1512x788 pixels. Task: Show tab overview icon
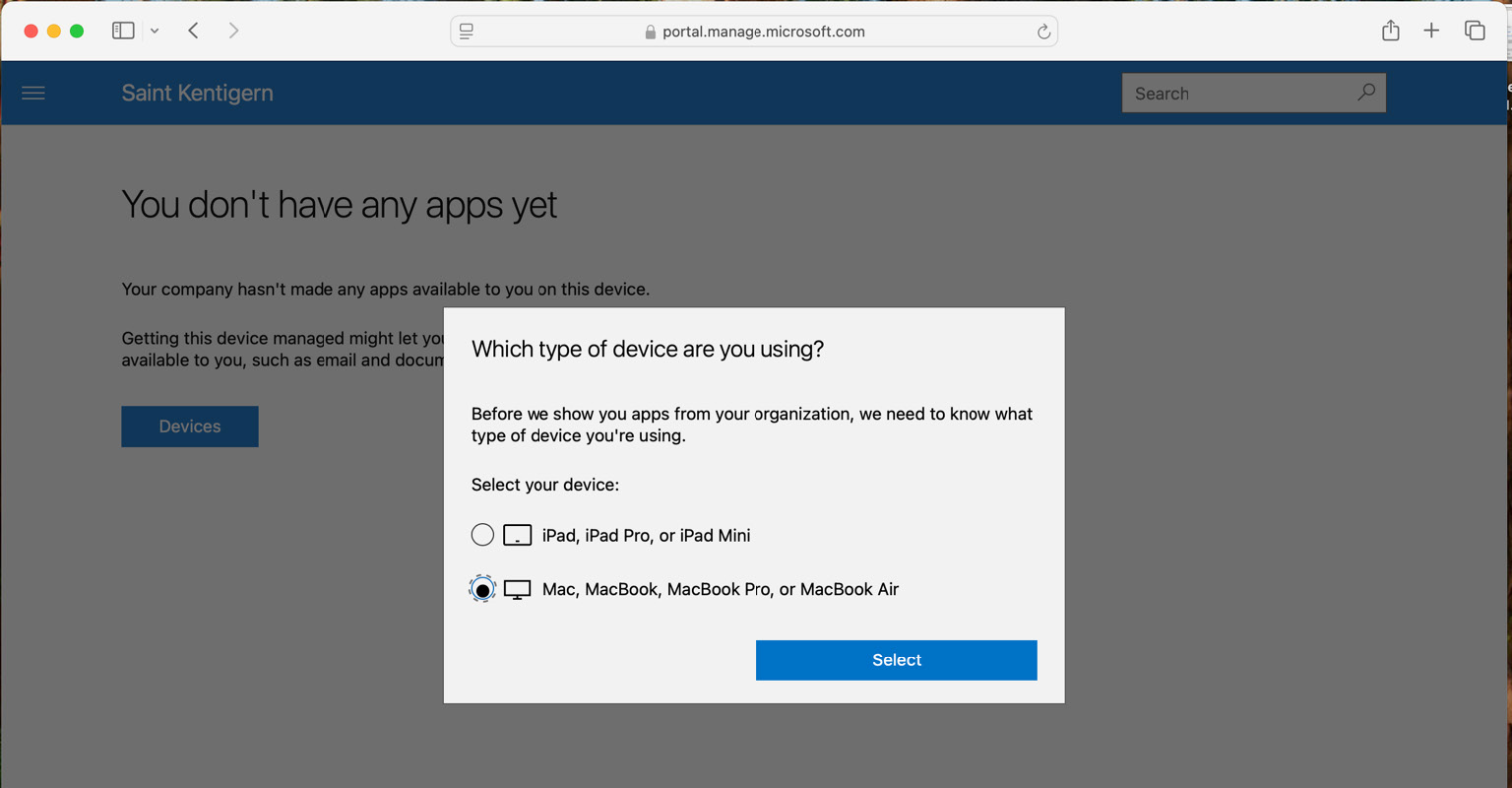point(1475,31)
